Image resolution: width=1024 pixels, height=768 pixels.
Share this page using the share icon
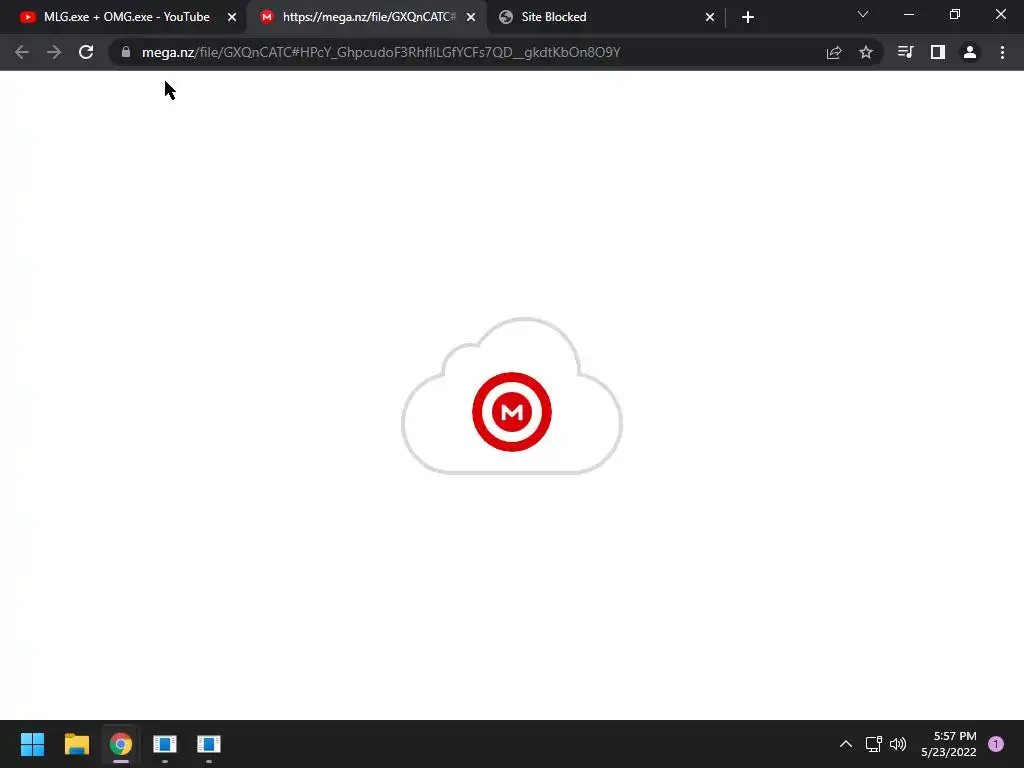(834, 52)
